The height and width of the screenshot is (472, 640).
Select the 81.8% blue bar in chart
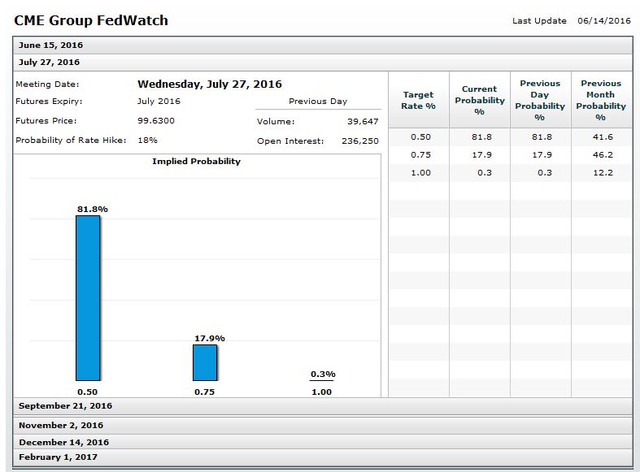(88, 298)
